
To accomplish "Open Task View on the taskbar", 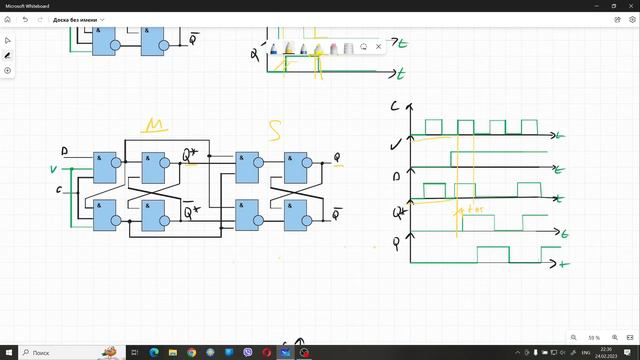I will [x=134, y=352].
